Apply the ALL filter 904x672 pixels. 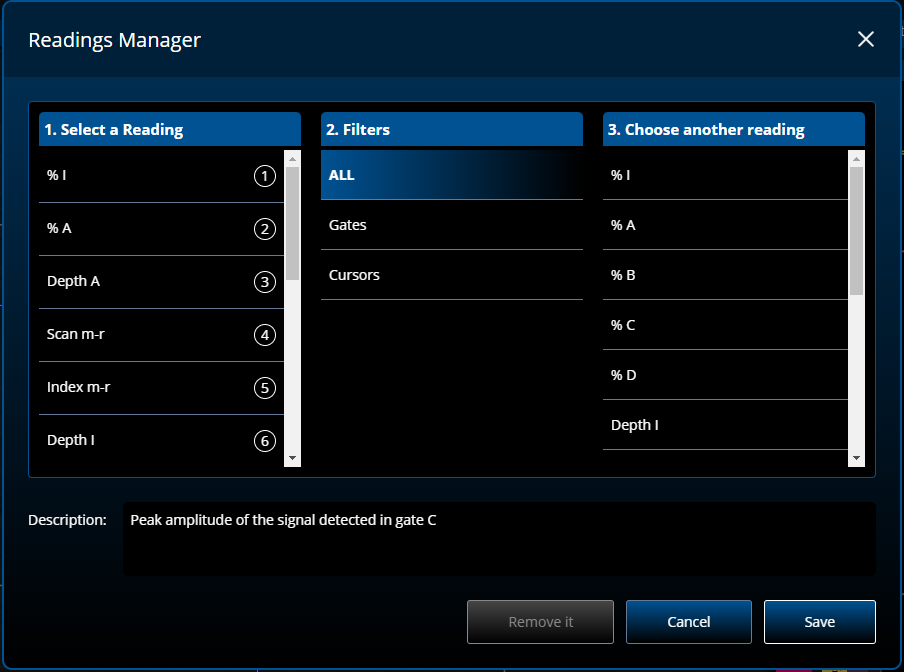coord(451,175)
